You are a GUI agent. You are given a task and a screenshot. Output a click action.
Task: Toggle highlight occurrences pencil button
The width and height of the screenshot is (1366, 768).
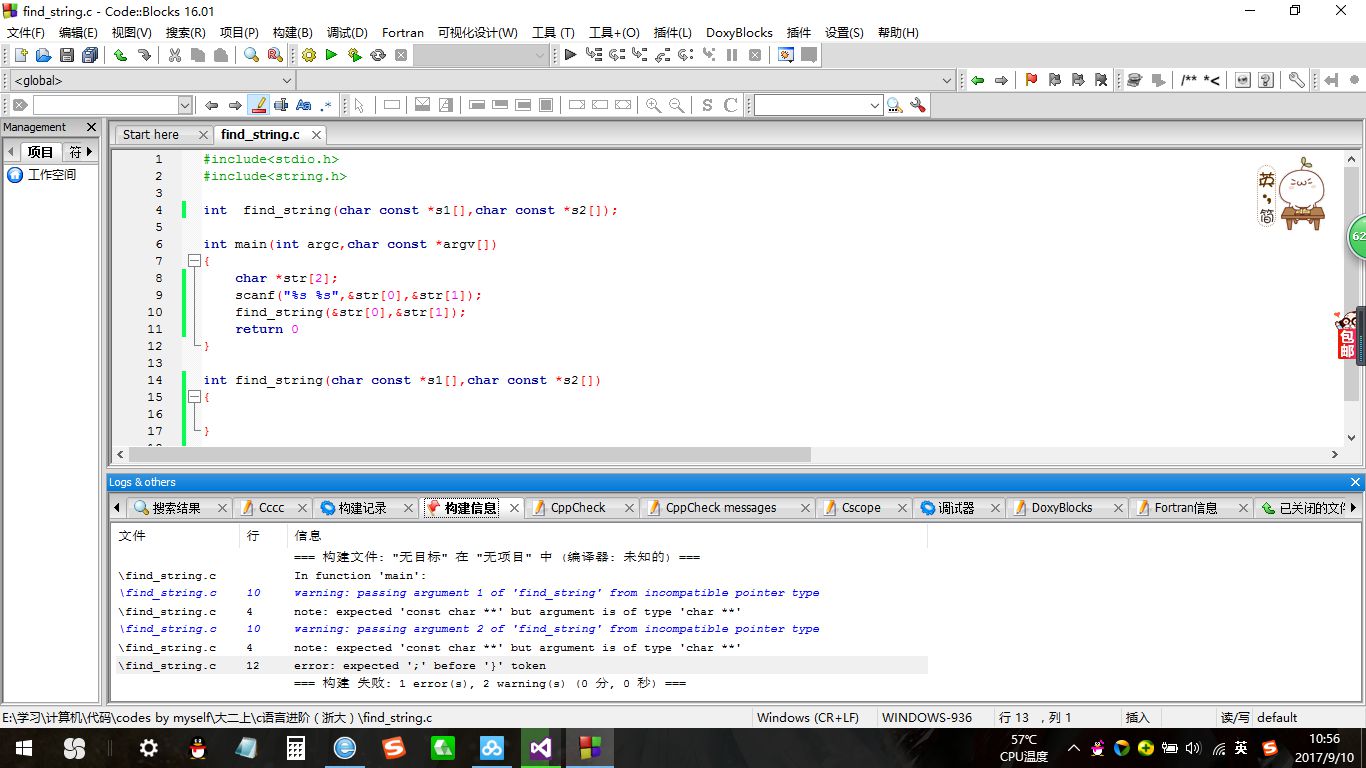click(258, 105)
